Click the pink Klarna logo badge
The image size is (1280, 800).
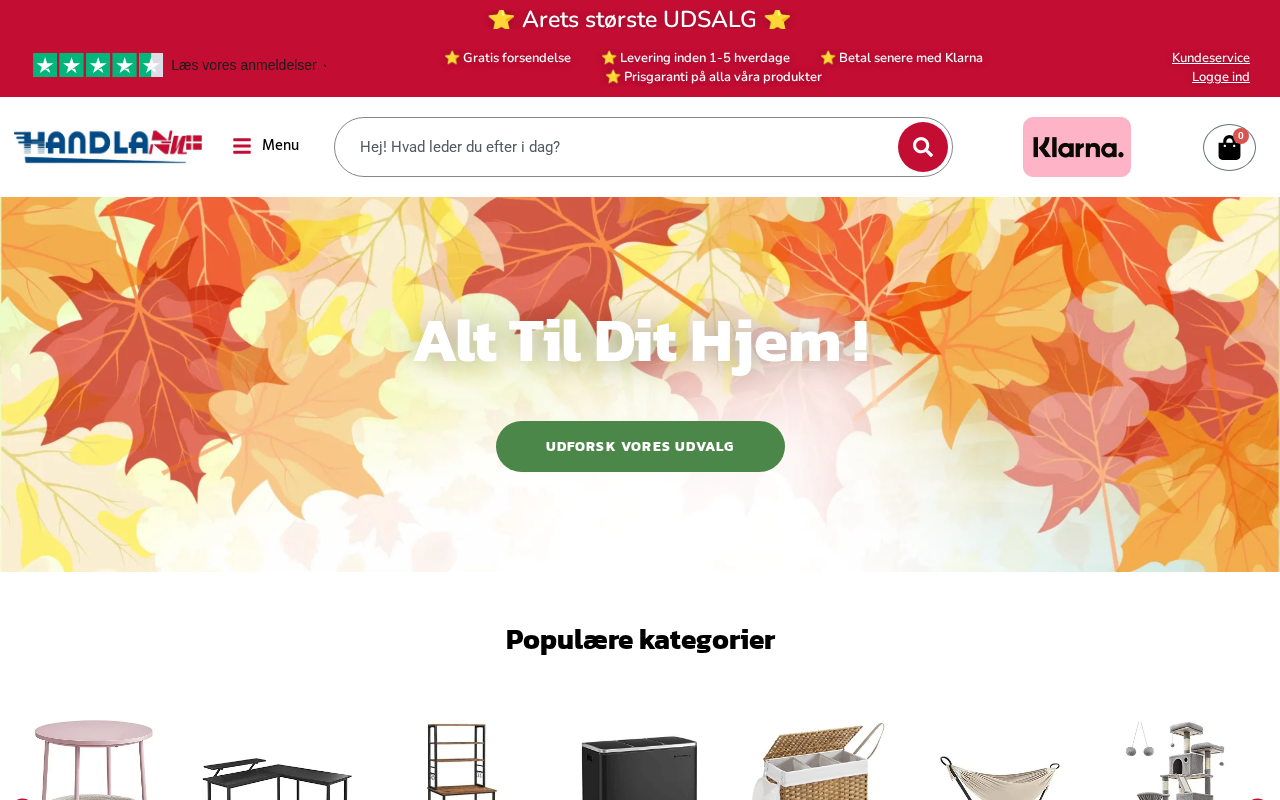(x=1077, y=147)
